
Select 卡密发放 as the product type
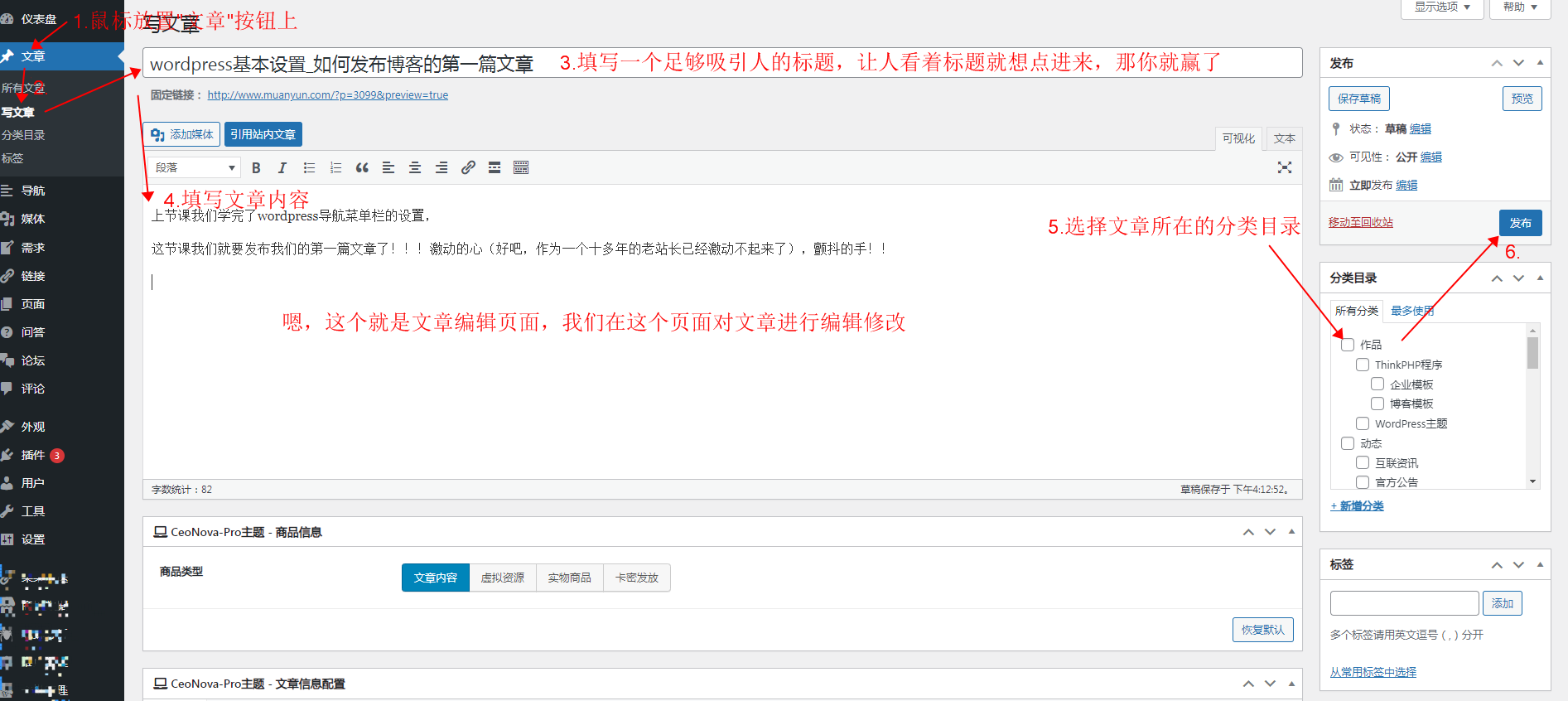637,578
